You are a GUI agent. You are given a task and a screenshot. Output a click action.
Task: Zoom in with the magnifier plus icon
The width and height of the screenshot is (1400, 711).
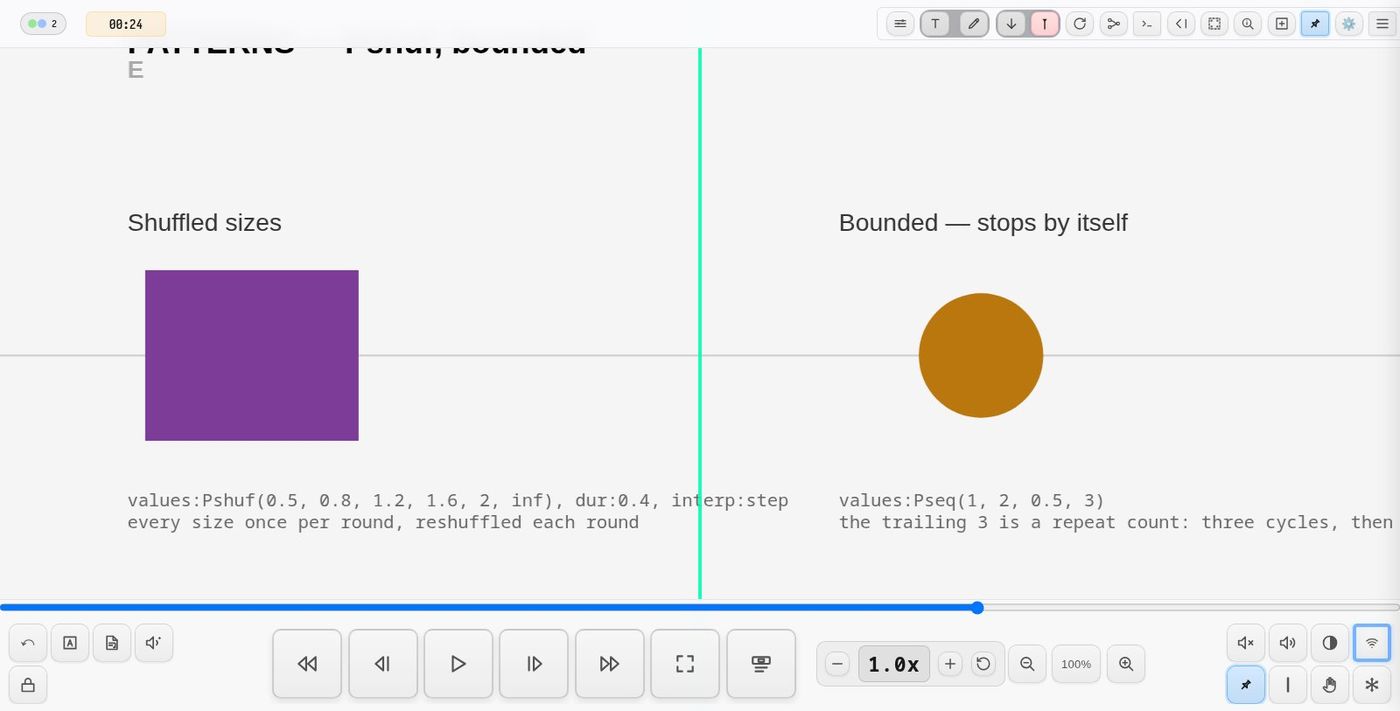click(x=1126, y=664)
